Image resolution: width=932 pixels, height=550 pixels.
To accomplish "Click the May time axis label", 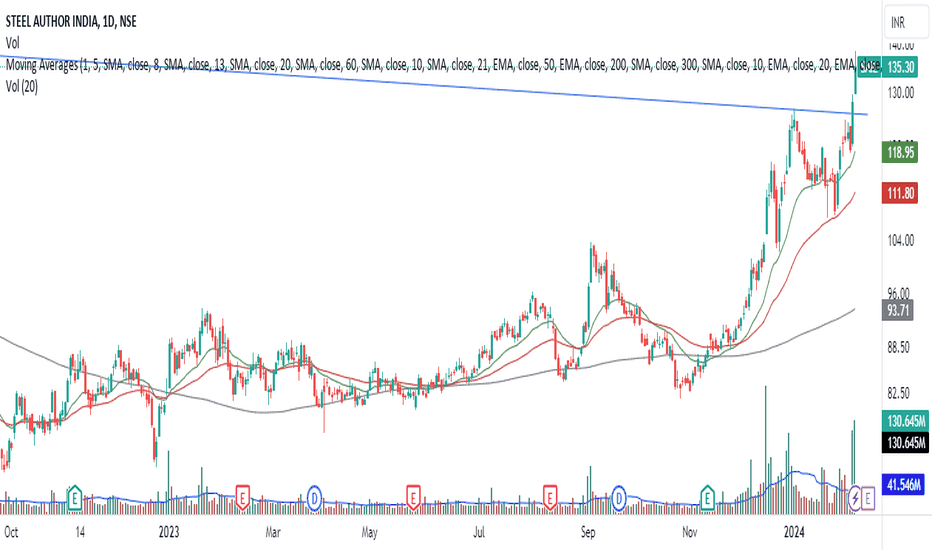I will (369, 532).
